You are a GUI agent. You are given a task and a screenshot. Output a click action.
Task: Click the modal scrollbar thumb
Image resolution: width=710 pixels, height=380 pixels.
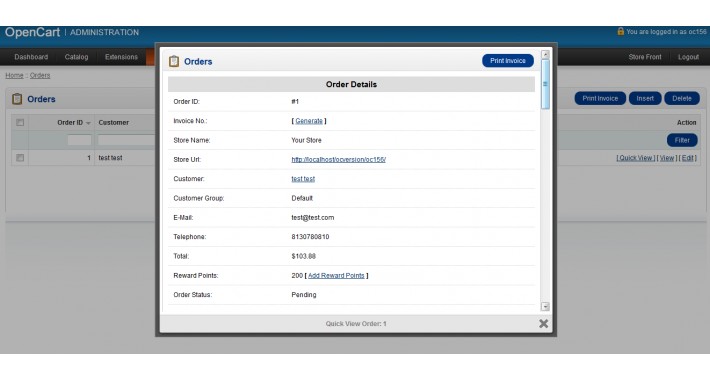(545, 84)
